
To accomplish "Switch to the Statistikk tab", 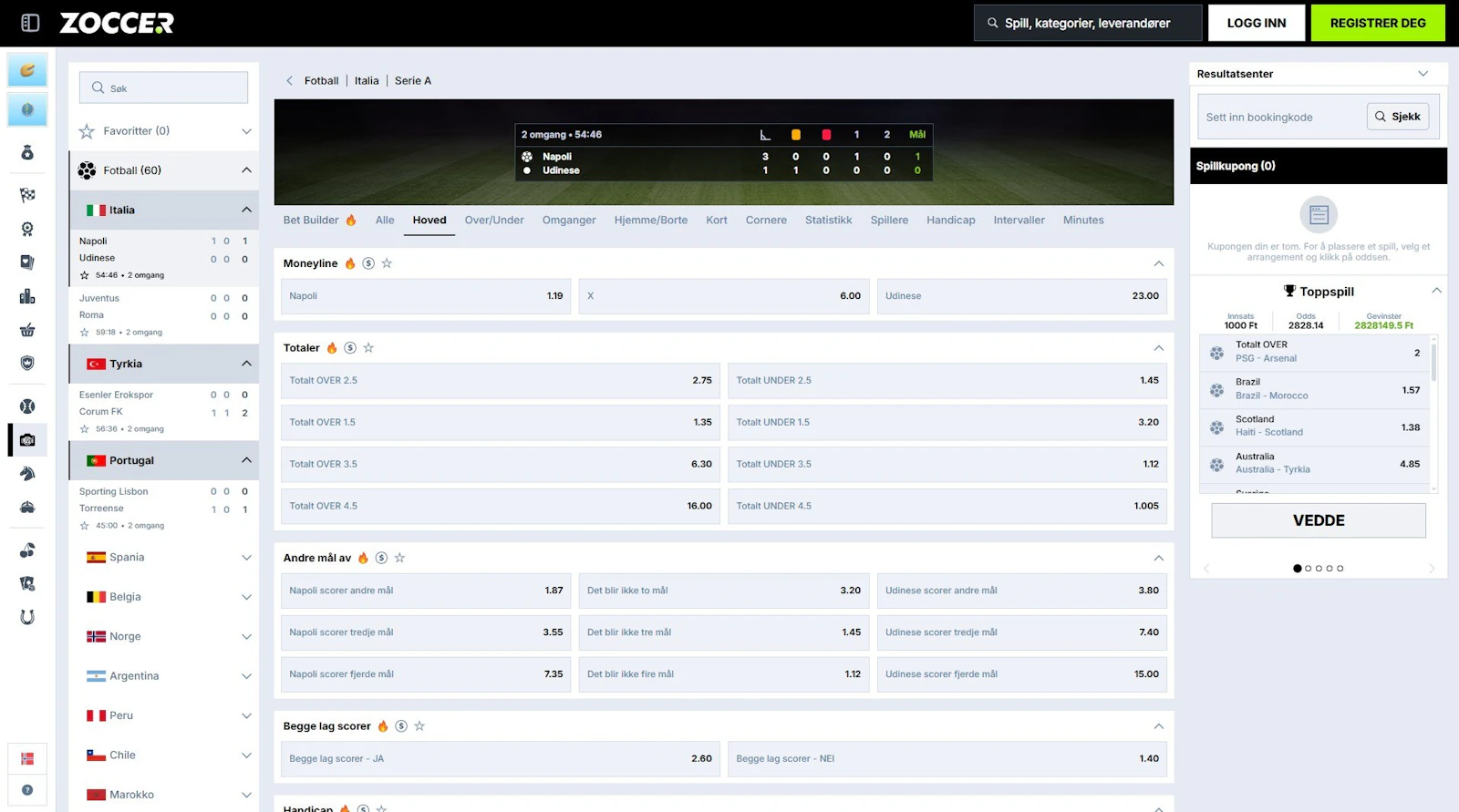I will click(829, 221).
